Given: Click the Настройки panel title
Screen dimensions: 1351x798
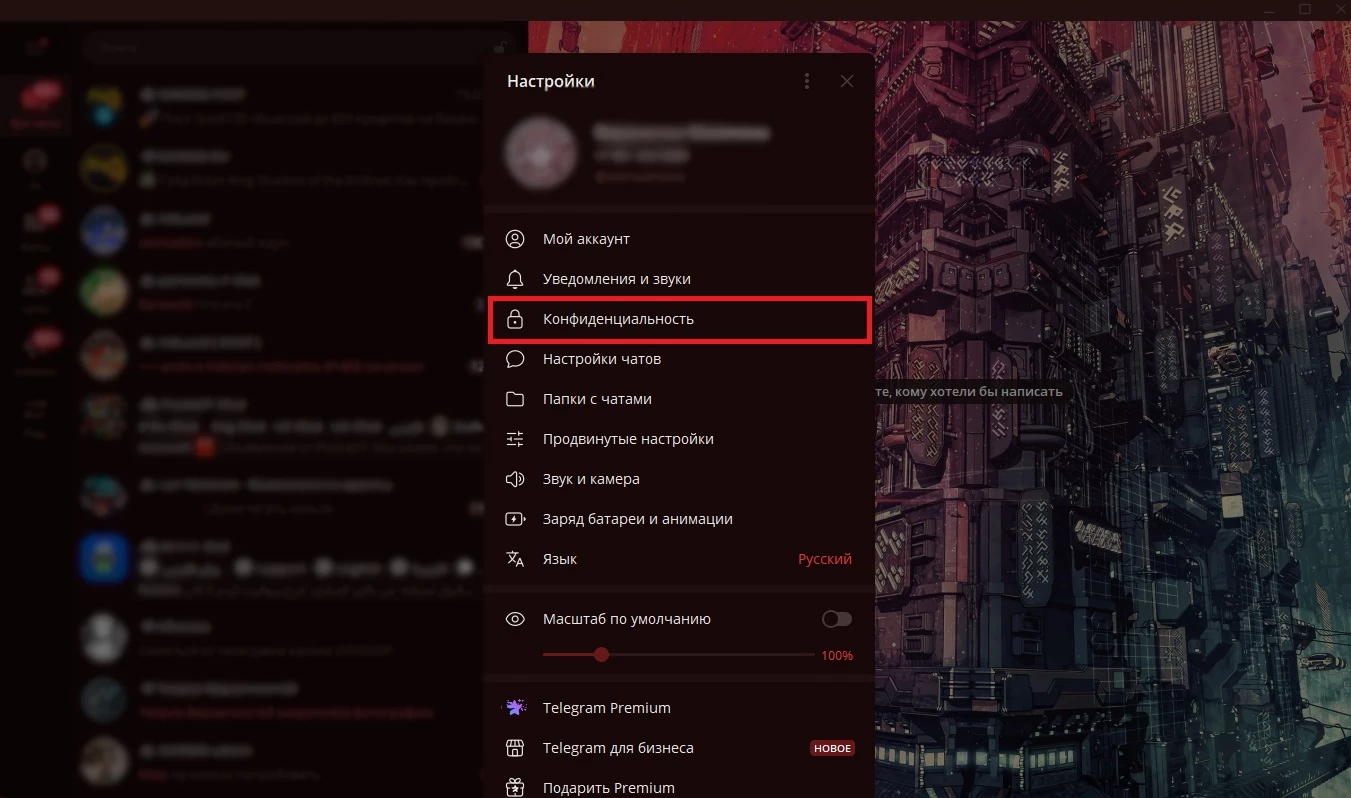Looking at the screenshot, I should click(551, 81).
